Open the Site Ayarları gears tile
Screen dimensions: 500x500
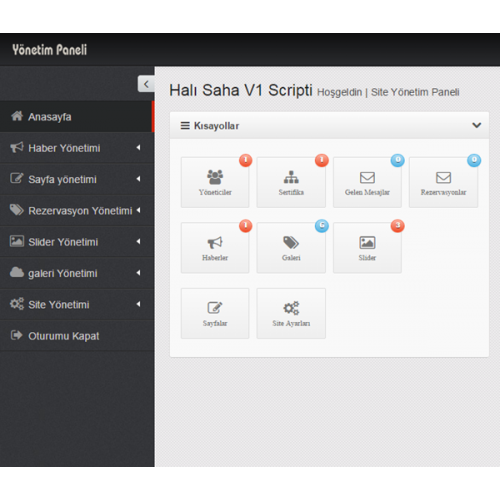(x=291, y=313)
